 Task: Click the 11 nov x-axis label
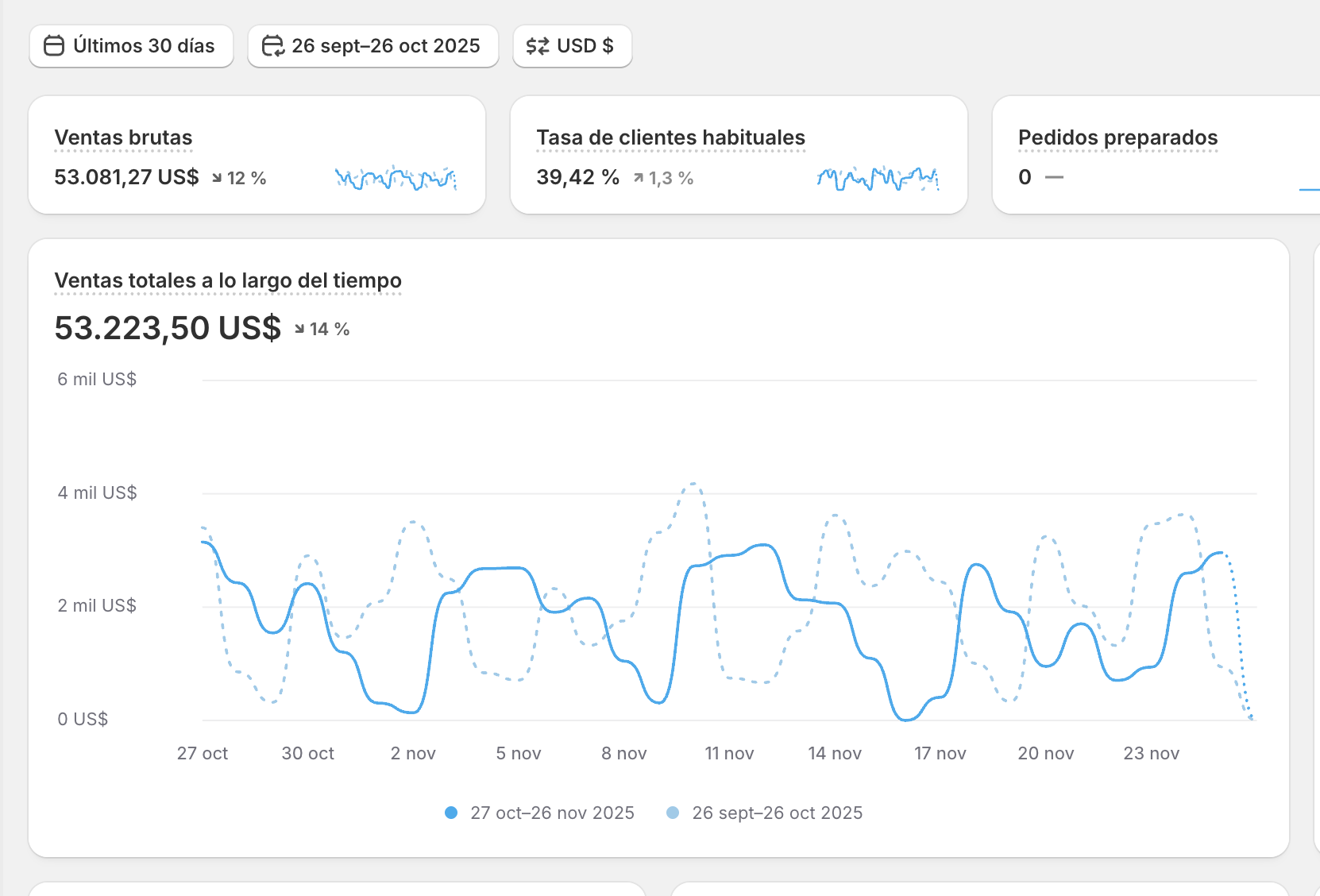pyautogui.click(x=729, y=753)
